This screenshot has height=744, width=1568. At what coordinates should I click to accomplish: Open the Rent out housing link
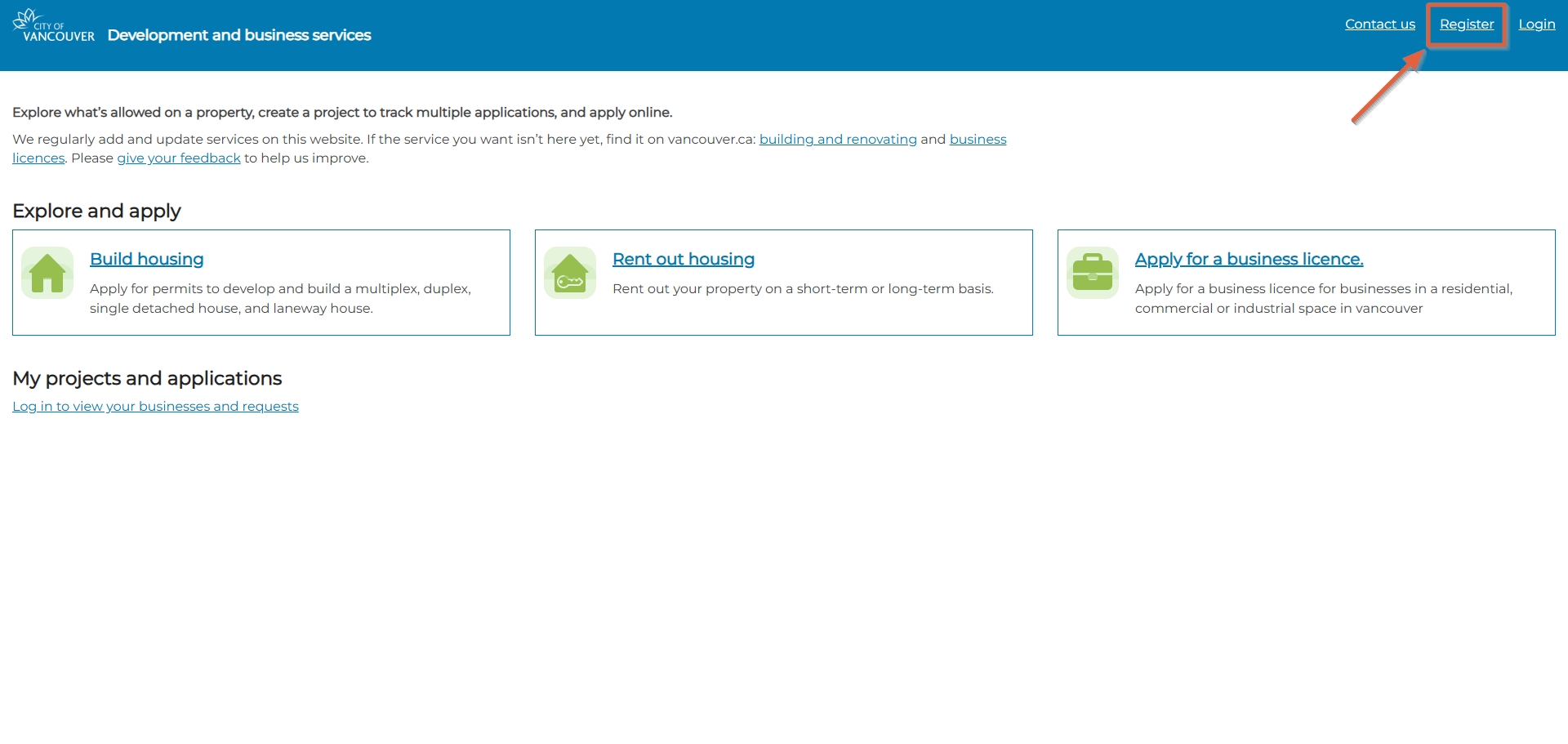[684, 259]
